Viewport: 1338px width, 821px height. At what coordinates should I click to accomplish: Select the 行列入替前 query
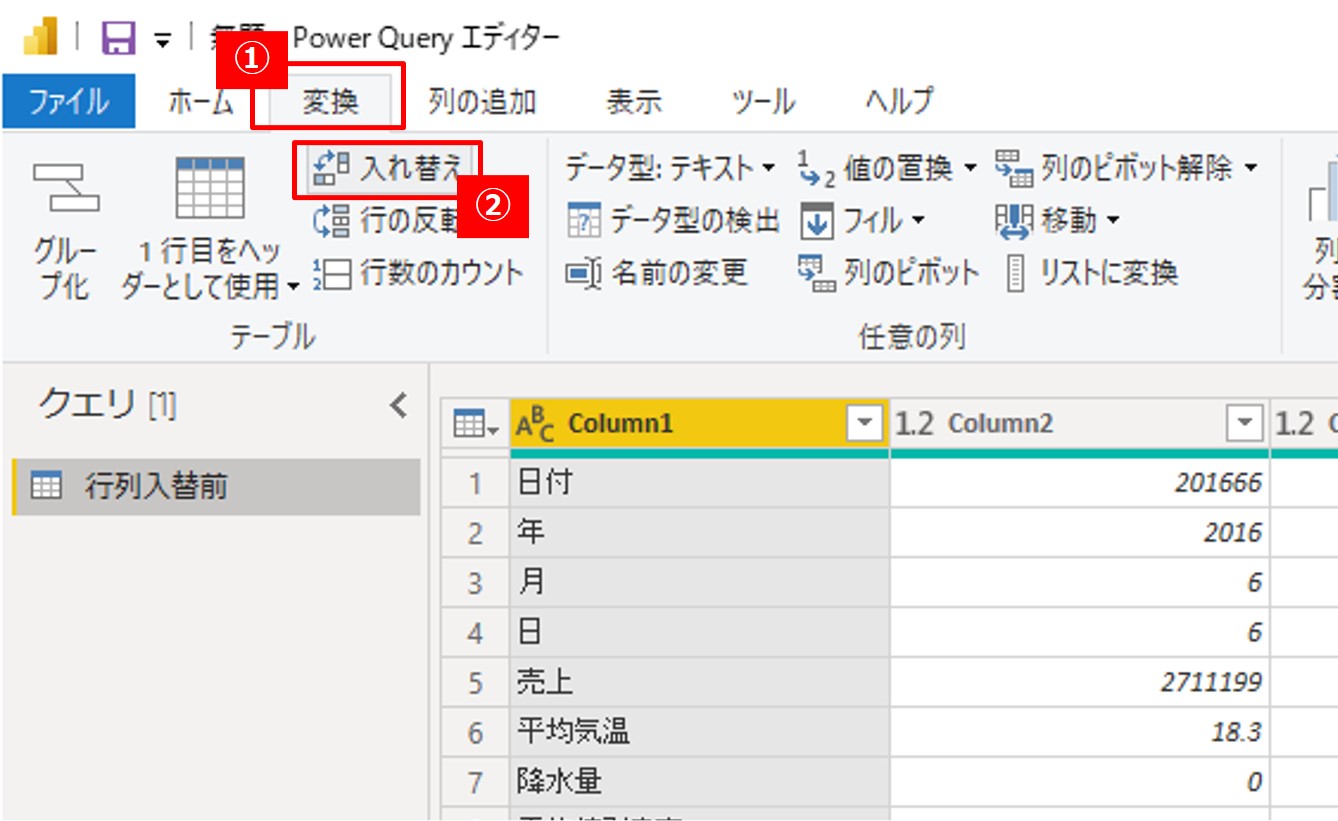tap(156, 487)
